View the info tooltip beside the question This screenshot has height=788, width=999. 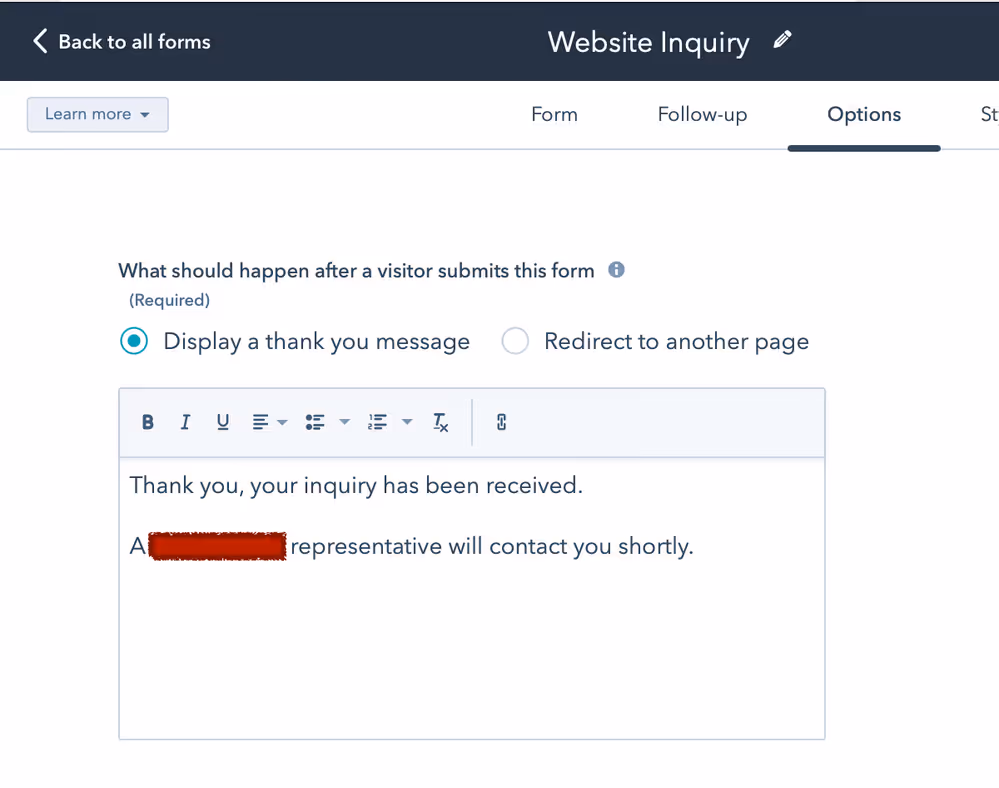pyautogui.click(x=616, y=270)
